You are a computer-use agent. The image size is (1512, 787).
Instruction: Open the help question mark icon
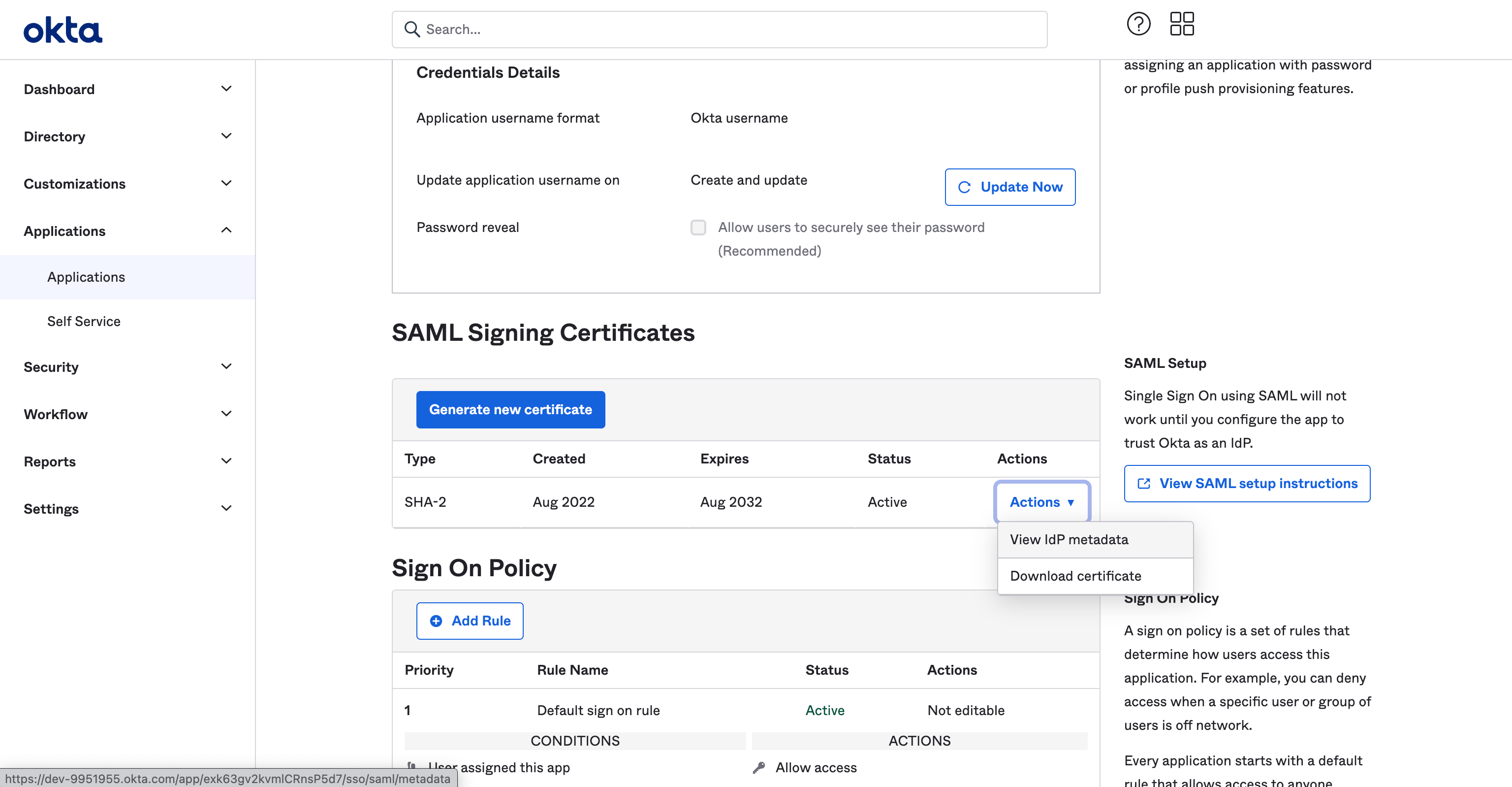click(x=1138, y=24)
